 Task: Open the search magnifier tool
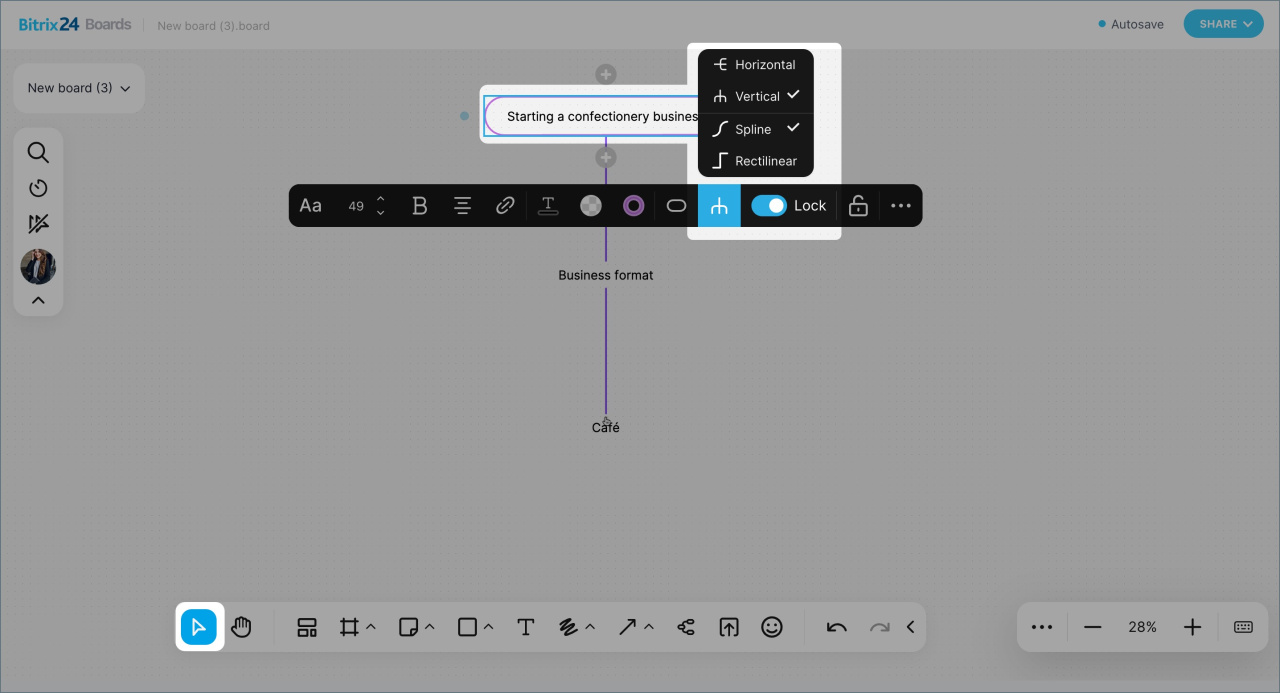[x=38, y=153]
